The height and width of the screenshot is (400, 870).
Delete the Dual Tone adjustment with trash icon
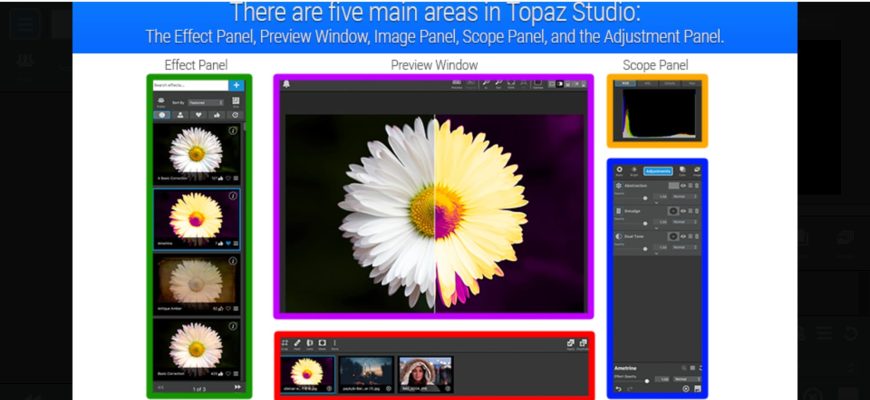pos(697,236)
